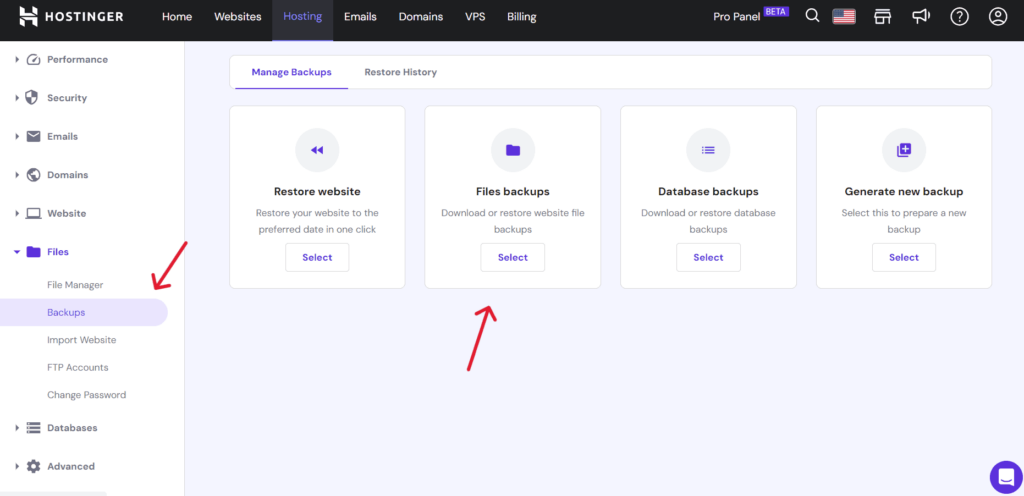Open File Manager in the sidebar

[75, 285]
